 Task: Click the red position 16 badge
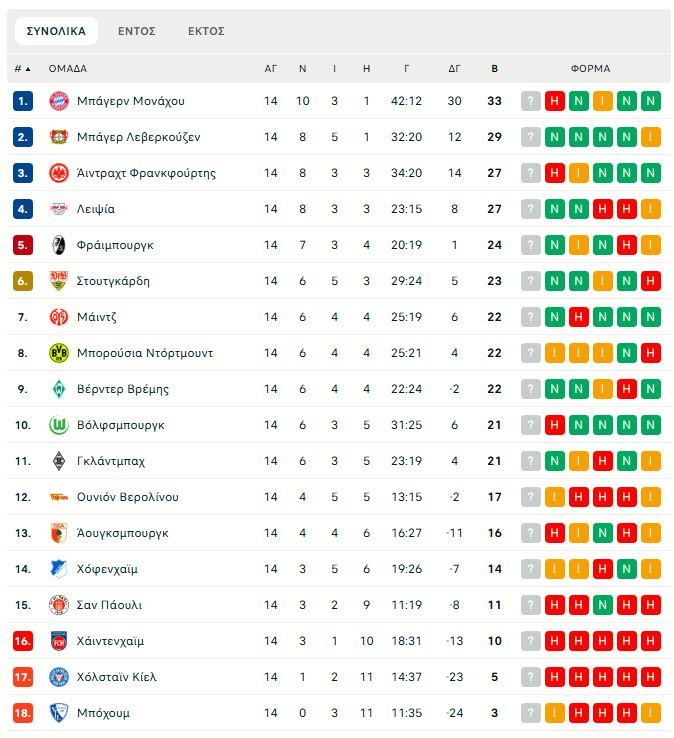click(x=23, y=641)
